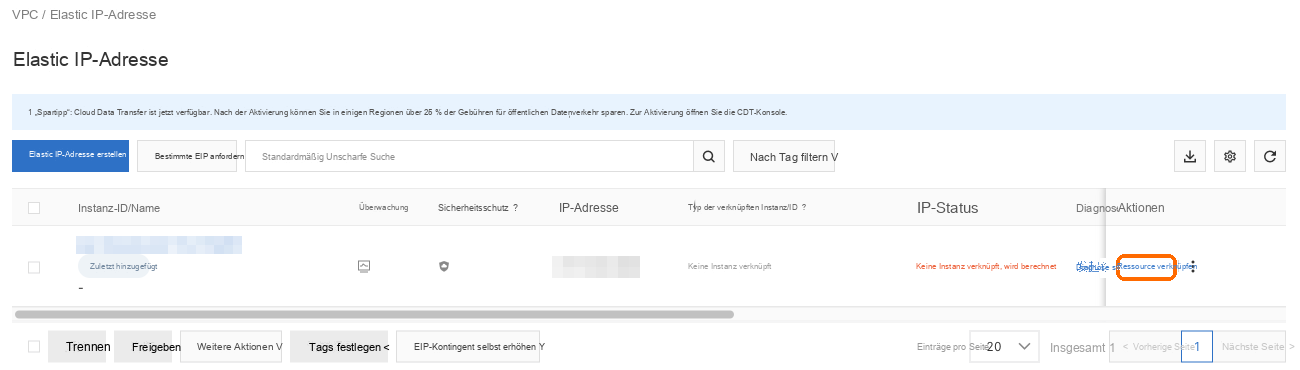
Task: Click the Aktionen column header
Action: [x=1141, y=208]
